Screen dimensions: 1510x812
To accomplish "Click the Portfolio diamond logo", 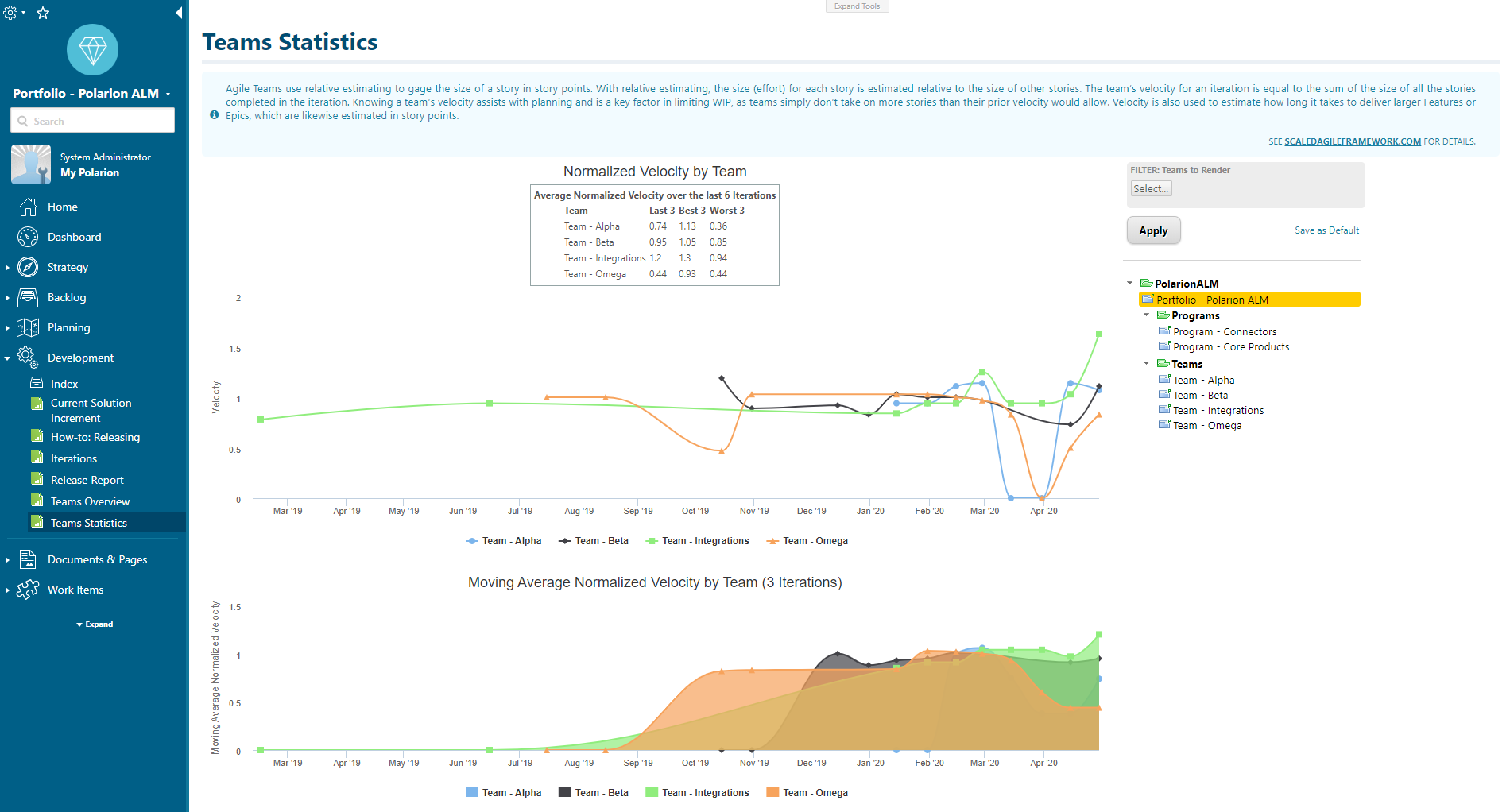I will [92, 50].
